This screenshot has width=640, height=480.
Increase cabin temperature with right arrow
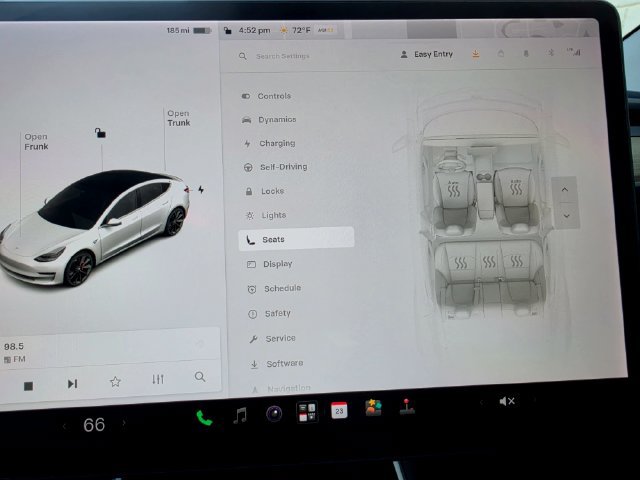(124, 423)
